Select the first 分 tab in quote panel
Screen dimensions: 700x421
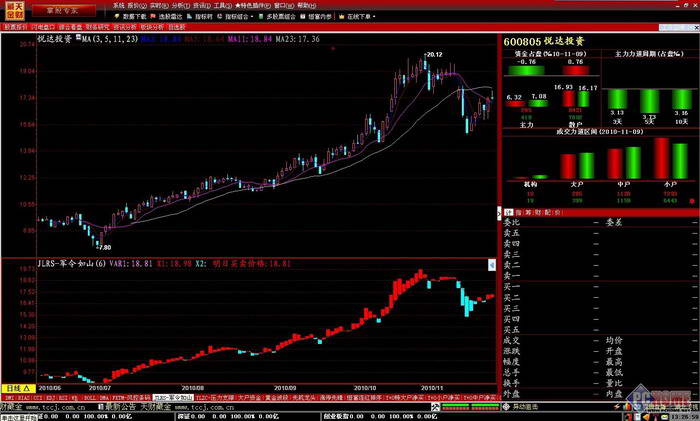[509, 213]
